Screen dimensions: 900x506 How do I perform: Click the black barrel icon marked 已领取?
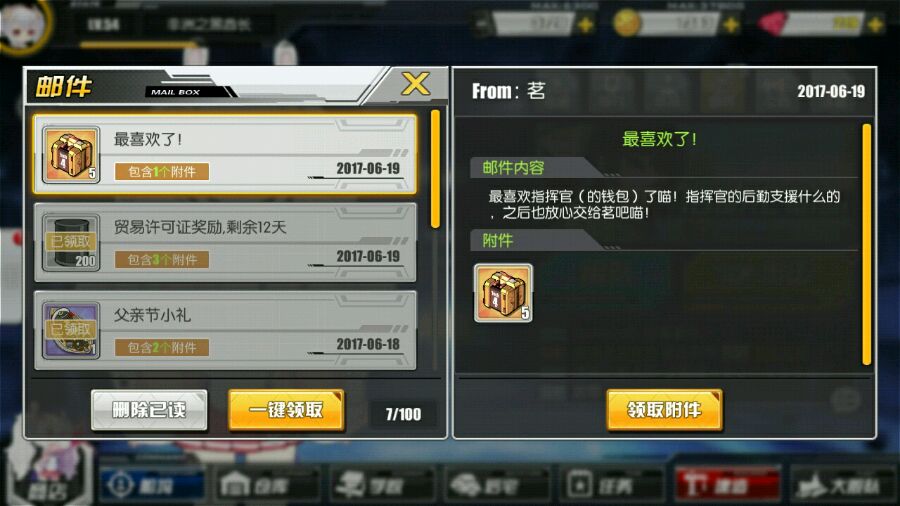[x=71, y=243]
